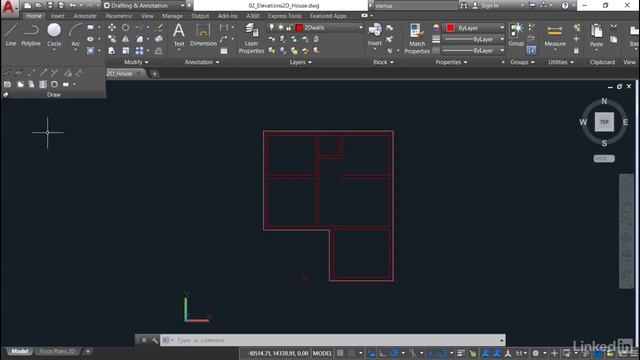Open the ByLayer linetype dropdown
This screenshot has width=640, height=360.
pos(474,51)
